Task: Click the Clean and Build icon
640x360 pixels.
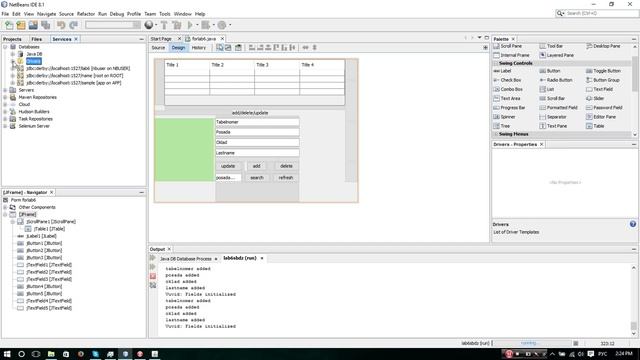Action: click(177, 25)
